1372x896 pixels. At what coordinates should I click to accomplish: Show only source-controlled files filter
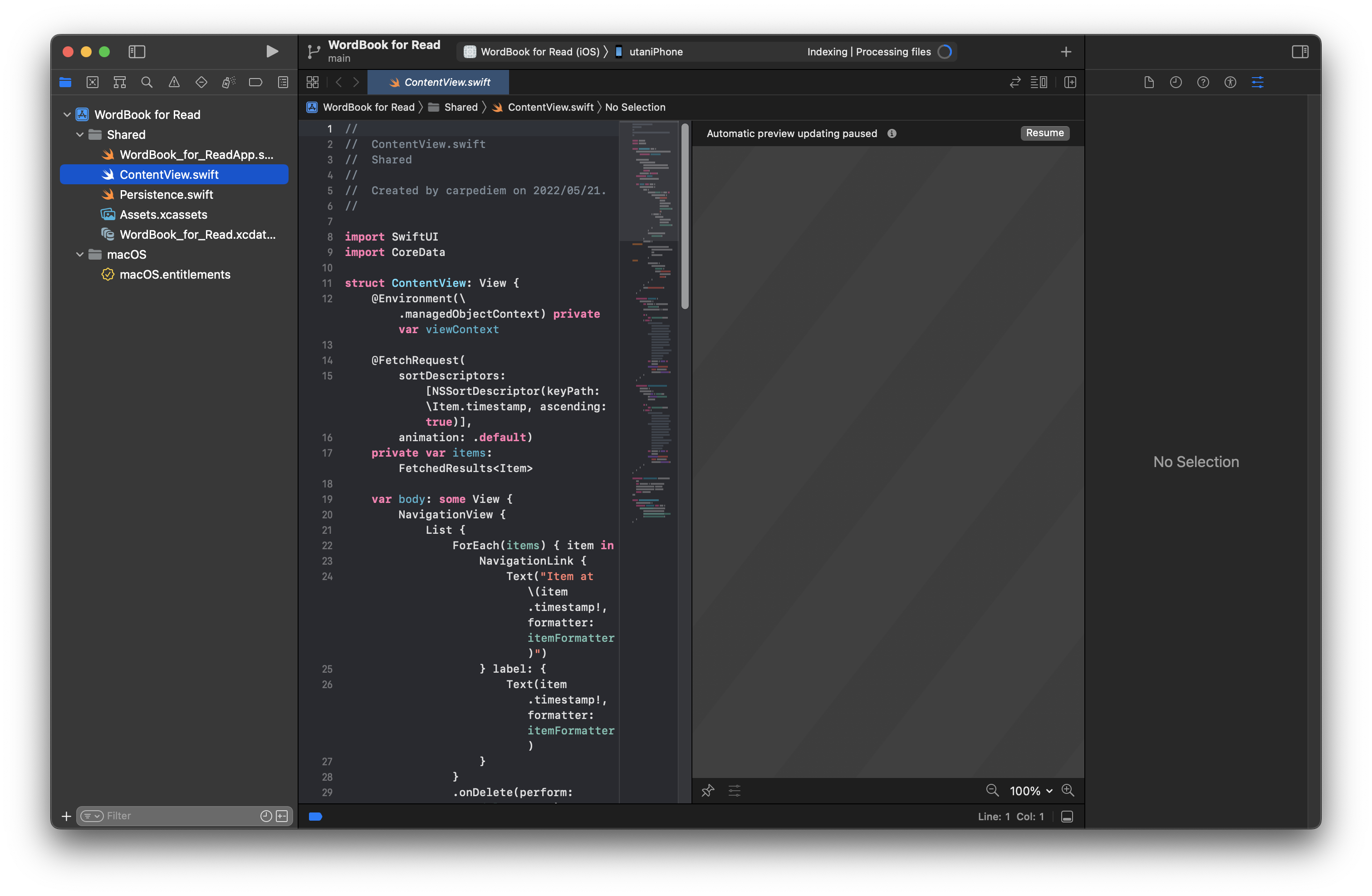click(x=282, y=816)
